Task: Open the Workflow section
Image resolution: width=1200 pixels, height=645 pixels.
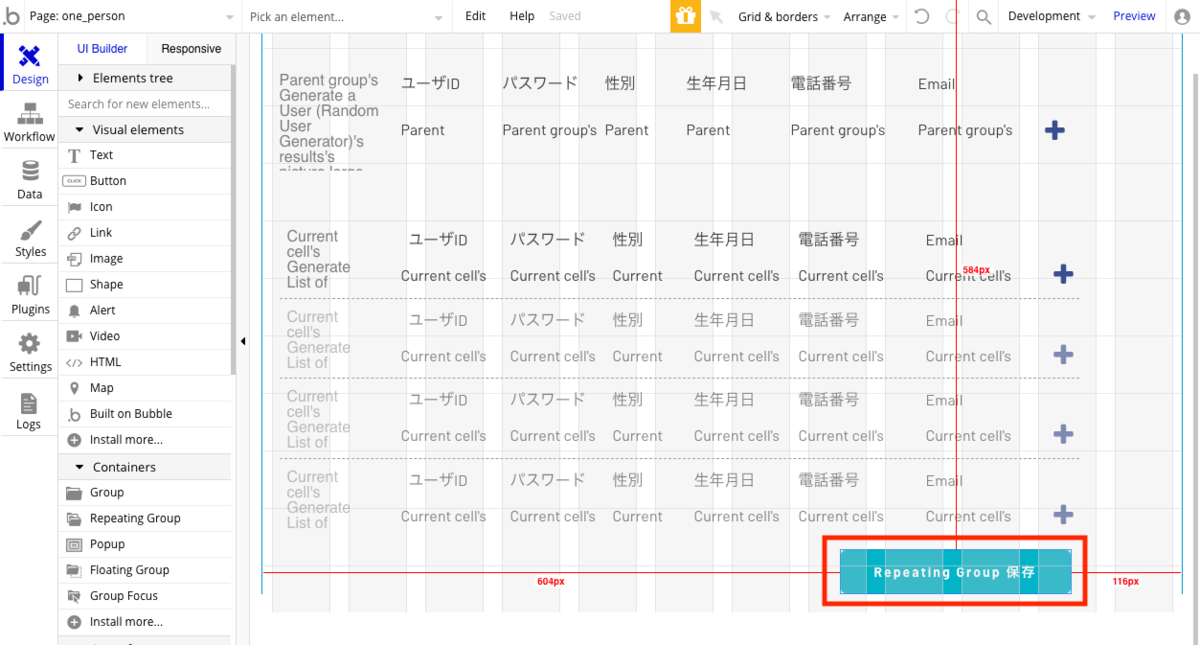Action: (x=29, y=123)
